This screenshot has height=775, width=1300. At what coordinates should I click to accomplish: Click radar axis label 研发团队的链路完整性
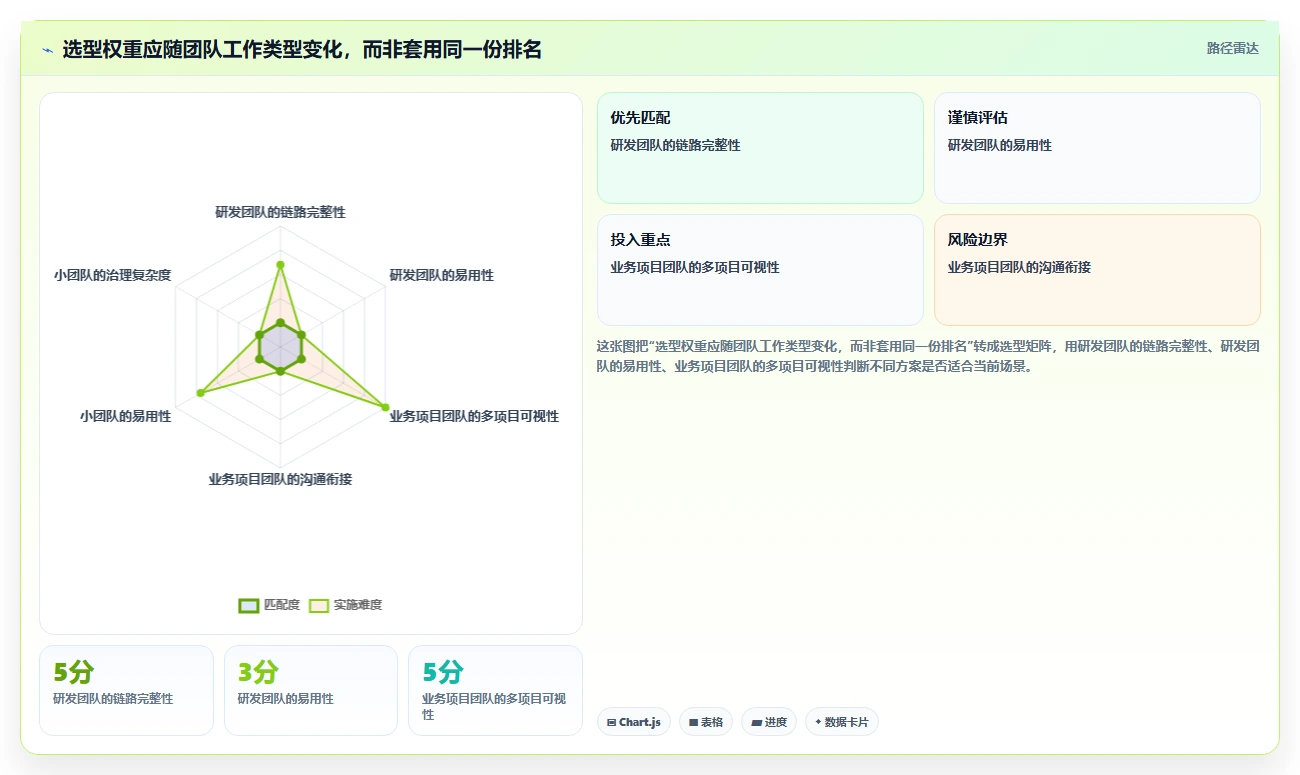tap(280, 212)
